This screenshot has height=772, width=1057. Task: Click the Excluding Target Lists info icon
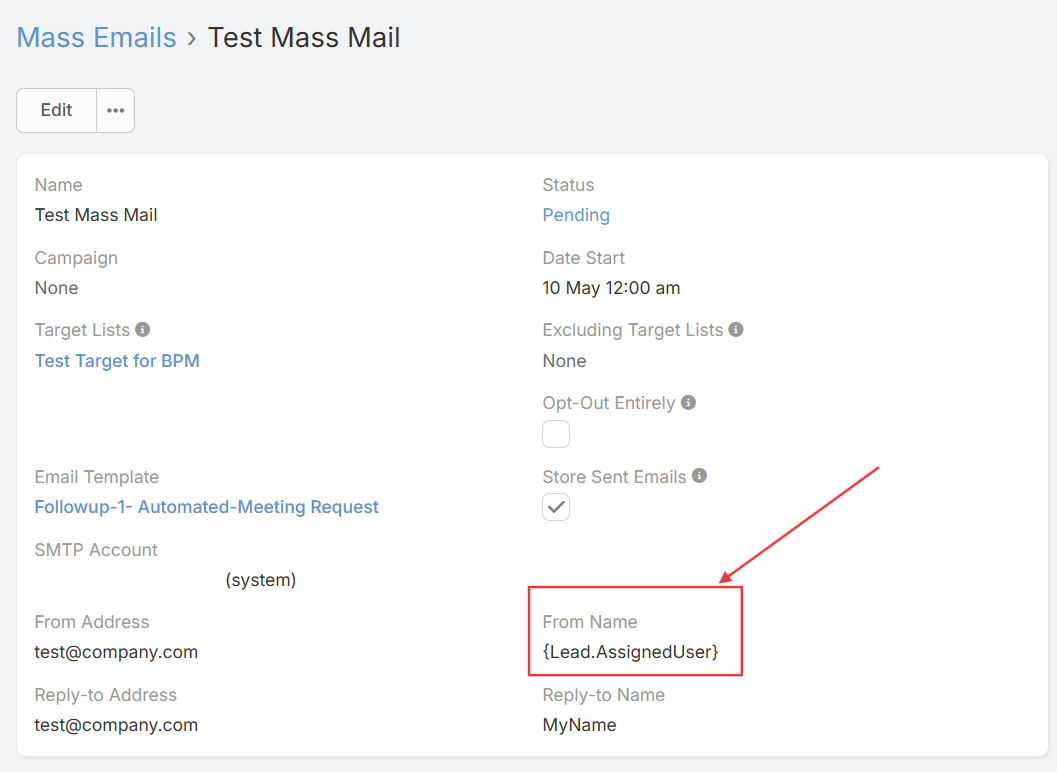(x=736, y=330)
